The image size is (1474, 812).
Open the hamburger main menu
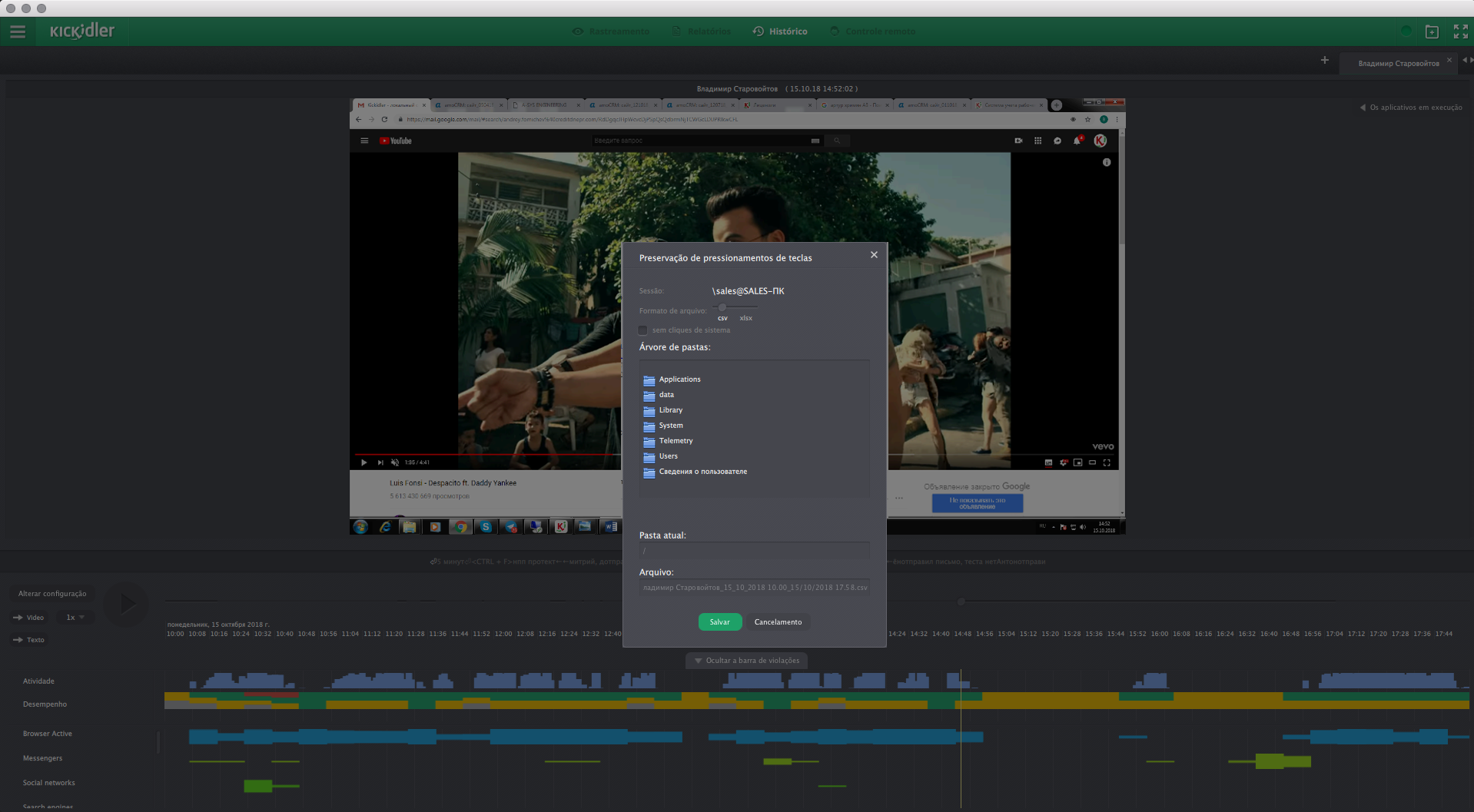18,31
